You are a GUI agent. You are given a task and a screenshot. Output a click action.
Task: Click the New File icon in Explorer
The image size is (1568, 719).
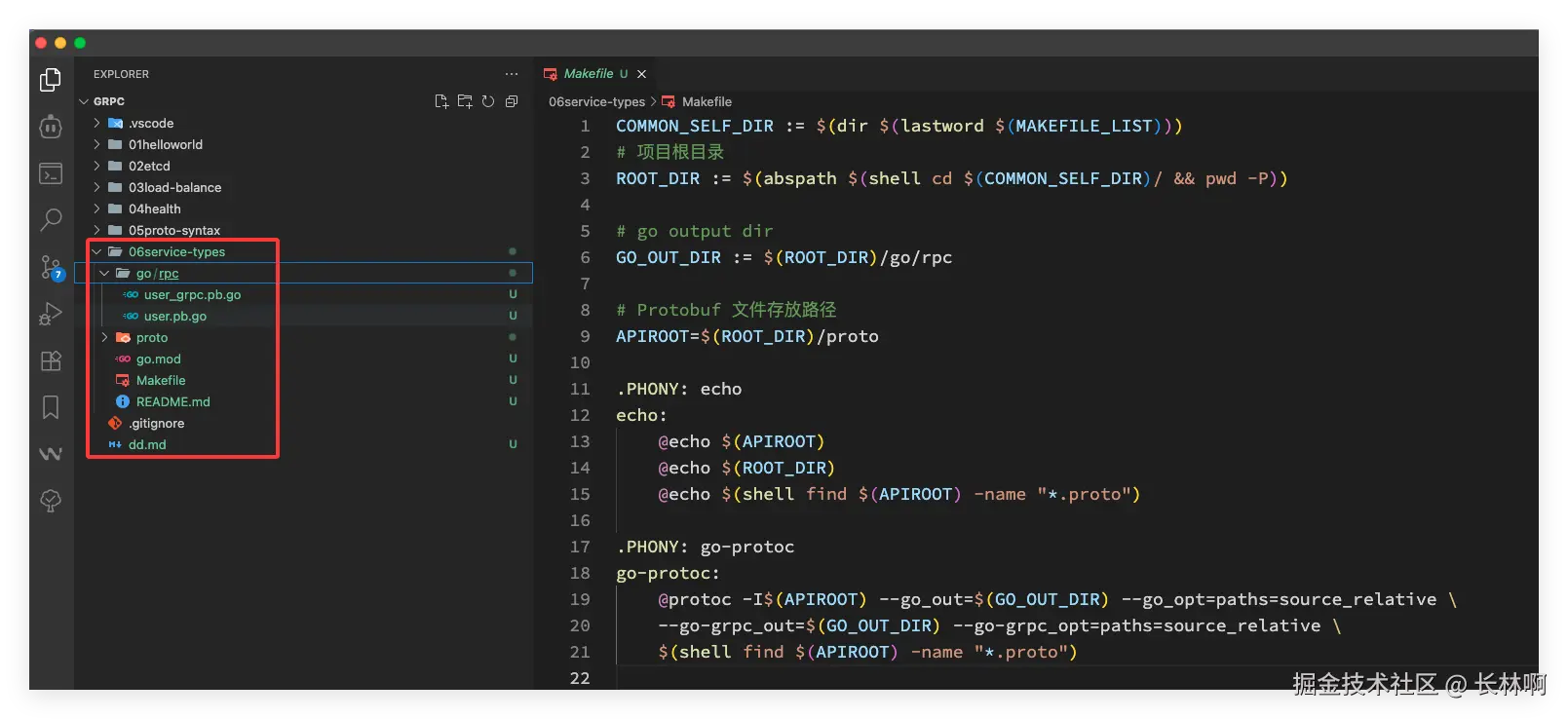coord(441,101)
